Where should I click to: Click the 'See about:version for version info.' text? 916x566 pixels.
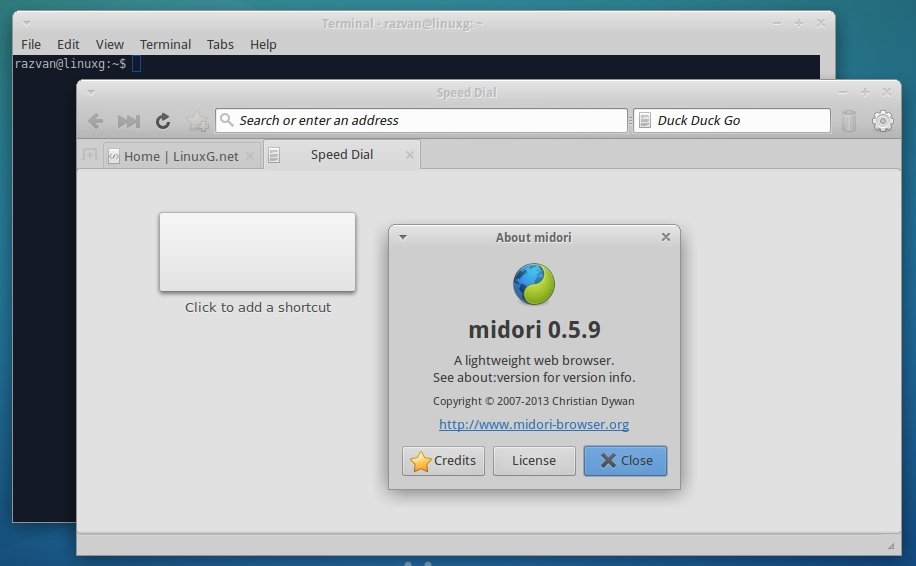(x=534, y=378)
